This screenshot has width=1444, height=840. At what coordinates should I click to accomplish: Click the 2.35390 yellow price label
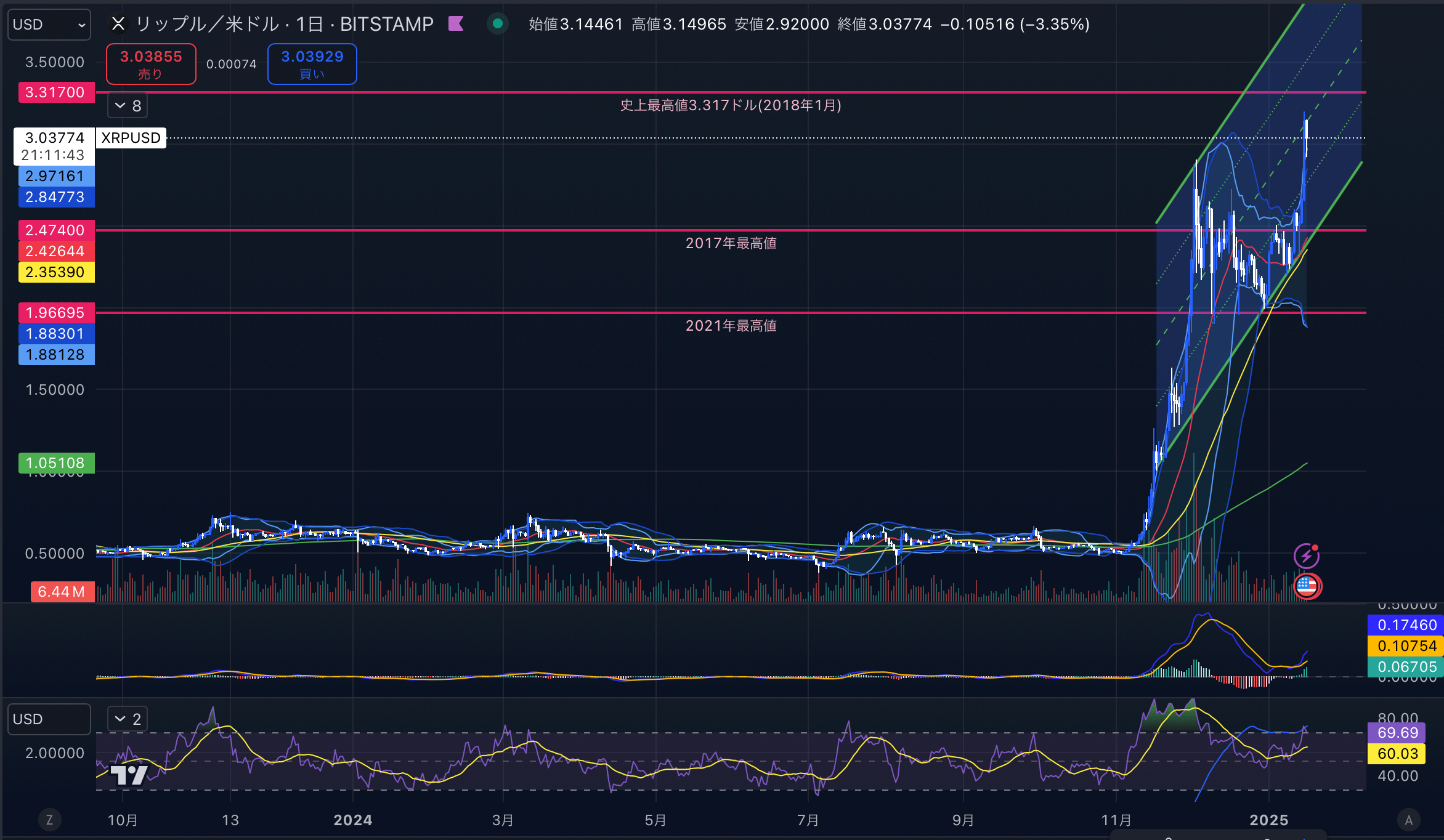(x=55, y=272)
